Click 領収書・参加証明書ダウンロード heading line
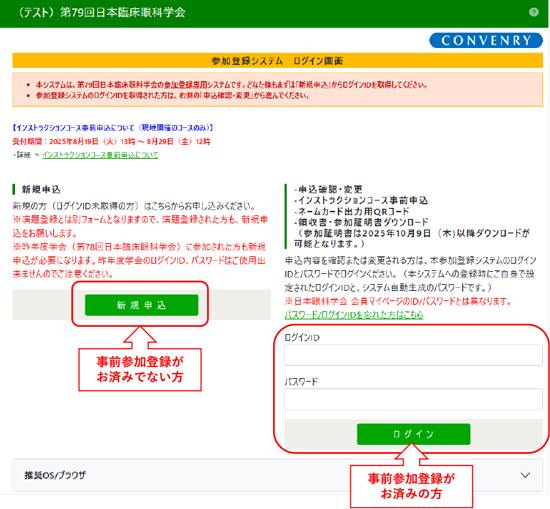 (361, 222)
